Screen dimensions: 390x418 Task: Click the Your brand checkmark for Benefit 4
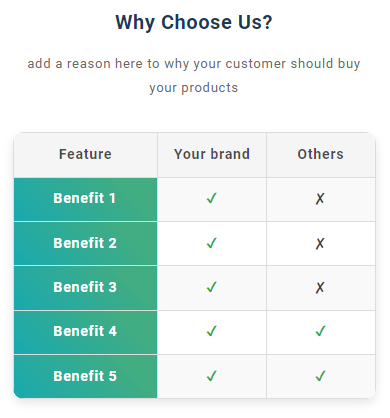tap(212, 331)
